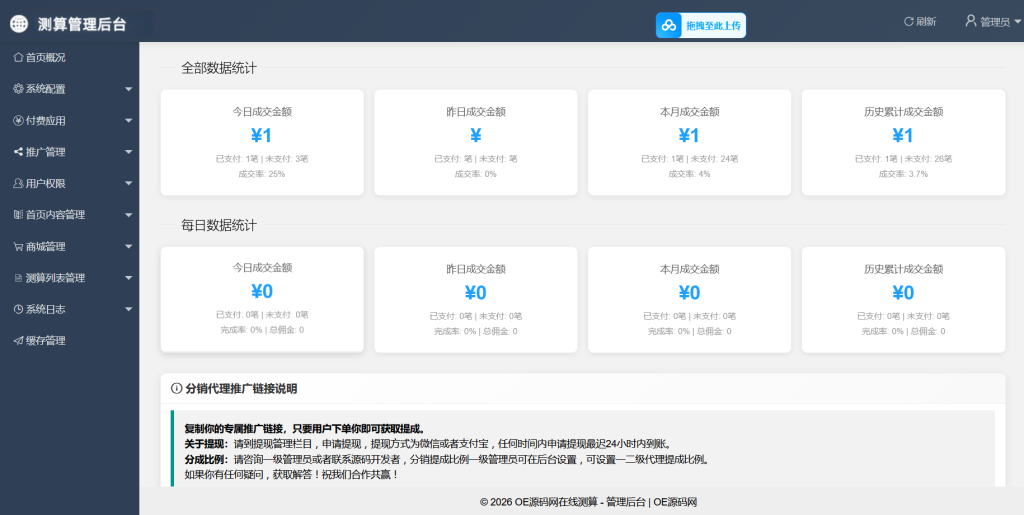Click 如果你有任何疑问 closing line
Screen dimensions: 1024x515
(x=291, y=475)
